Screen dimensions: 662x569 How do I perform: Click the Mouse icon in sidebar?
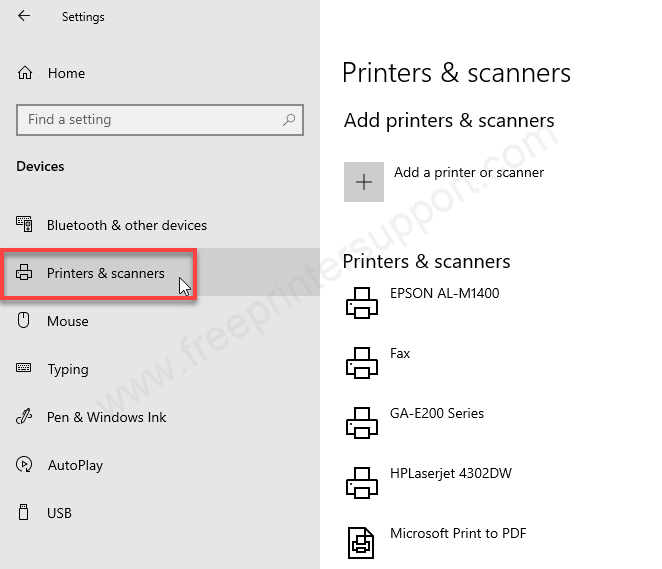pyautogui.click(x=25, y=321)
